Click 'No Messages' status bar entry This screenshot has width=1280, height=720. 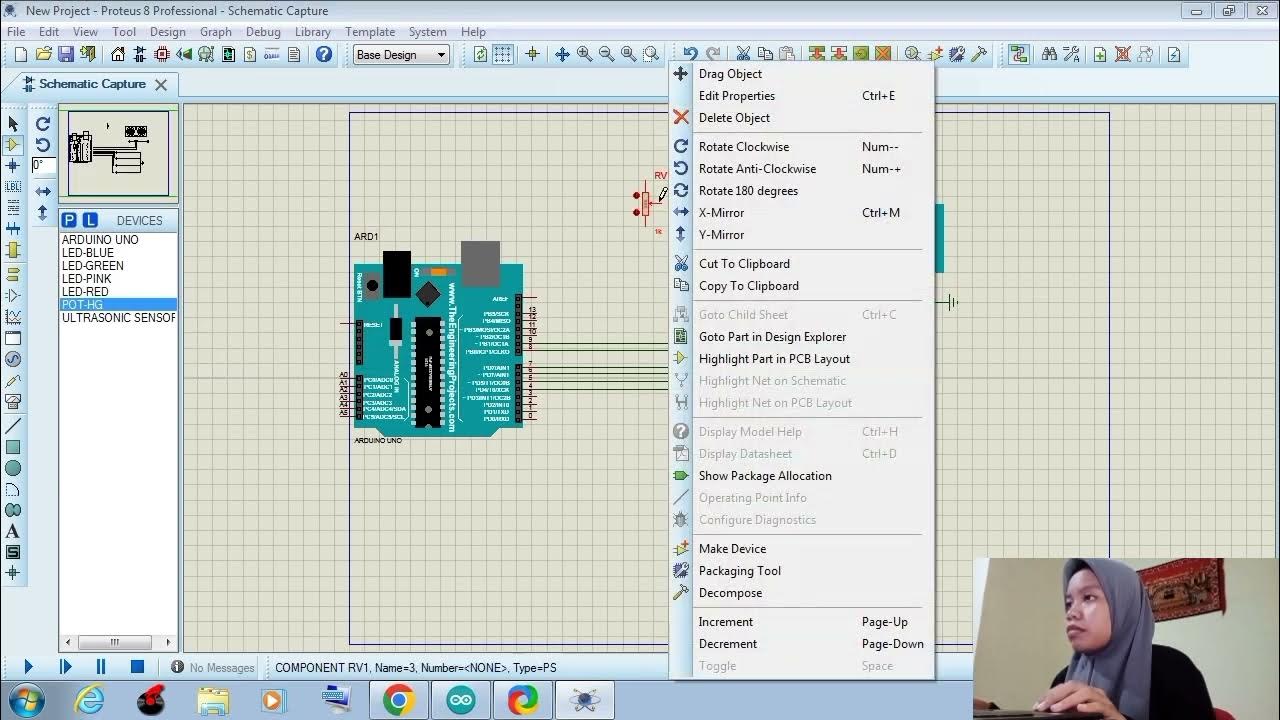point(211,667)
